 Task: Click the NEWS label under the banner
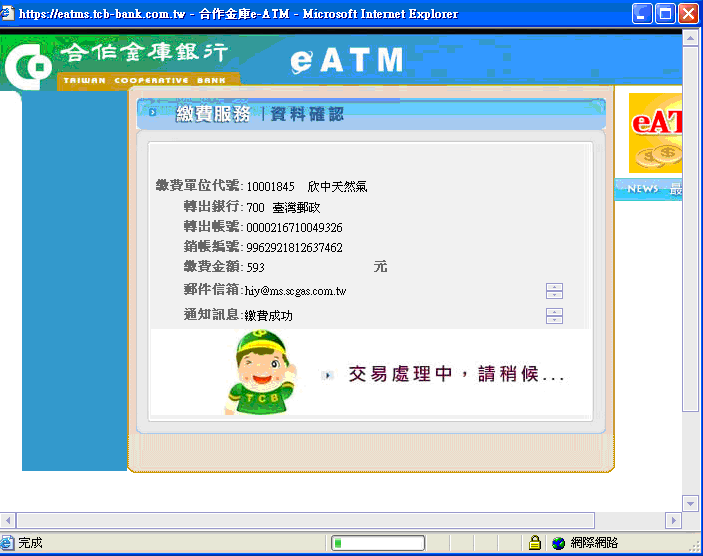(x=642, y=189)
